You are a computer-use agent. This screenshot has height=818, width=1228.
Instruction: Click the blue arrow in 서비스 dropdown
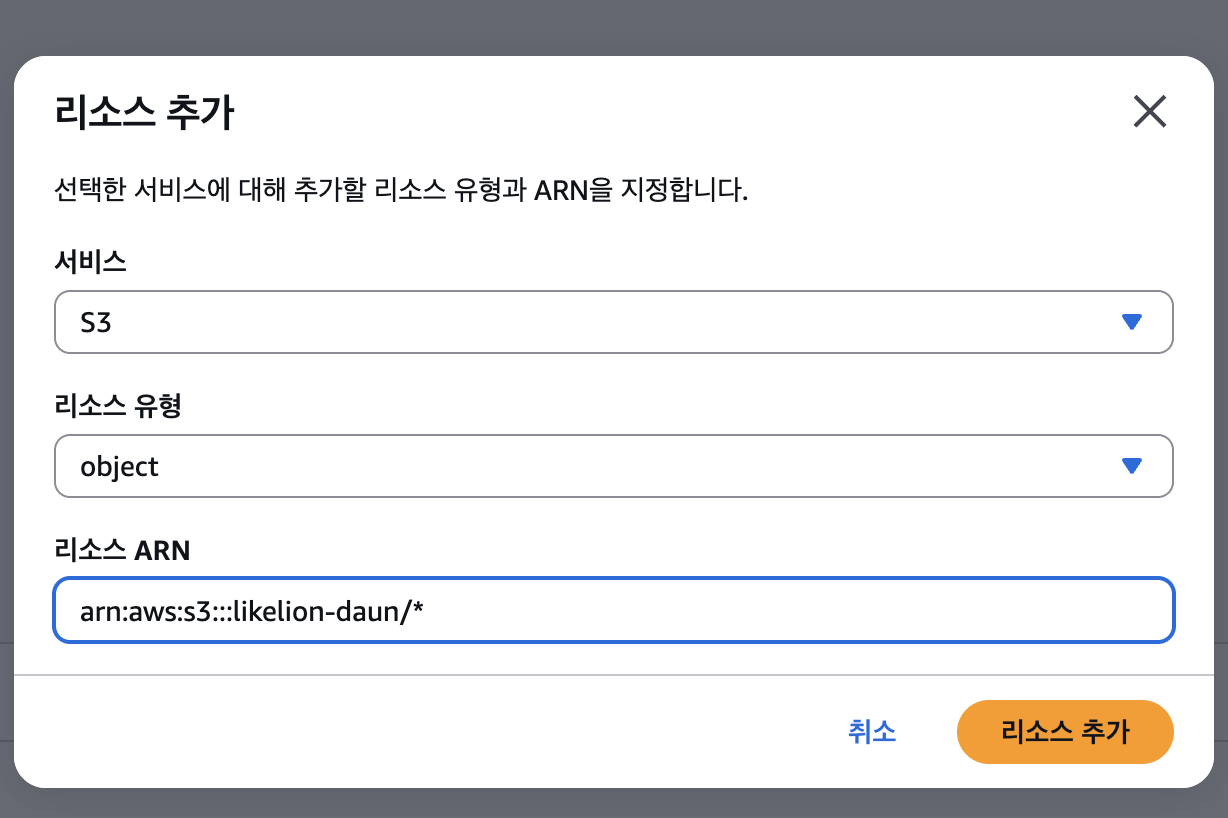click(1132, 322)
